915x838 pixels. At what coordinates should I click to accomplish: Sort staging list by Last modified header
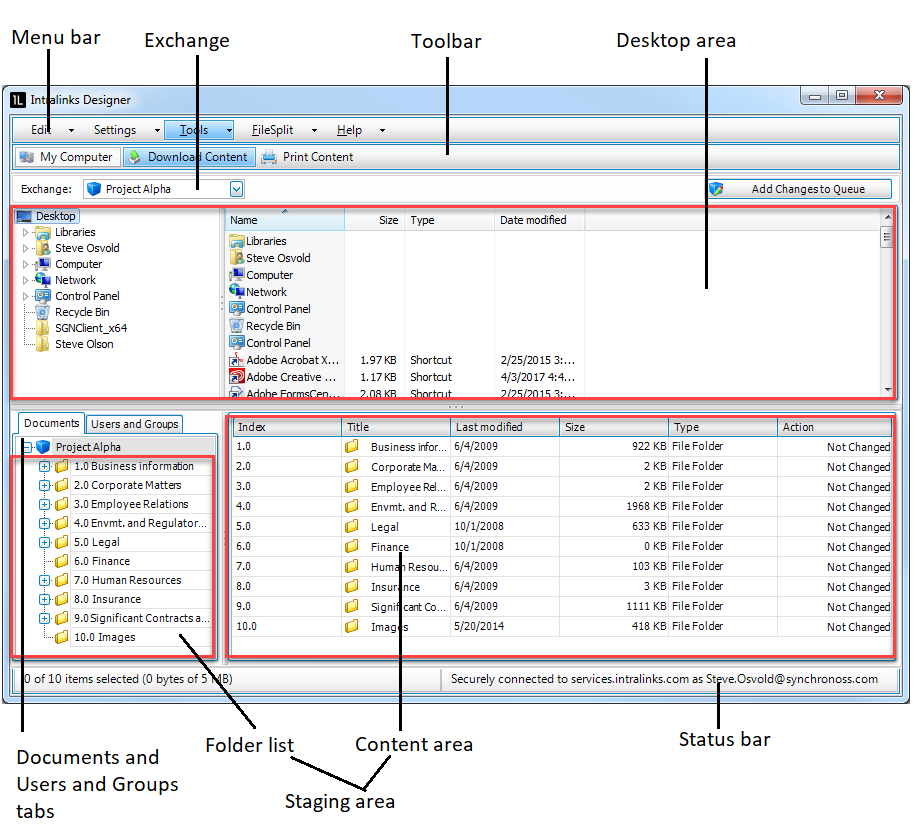point(505,427)
